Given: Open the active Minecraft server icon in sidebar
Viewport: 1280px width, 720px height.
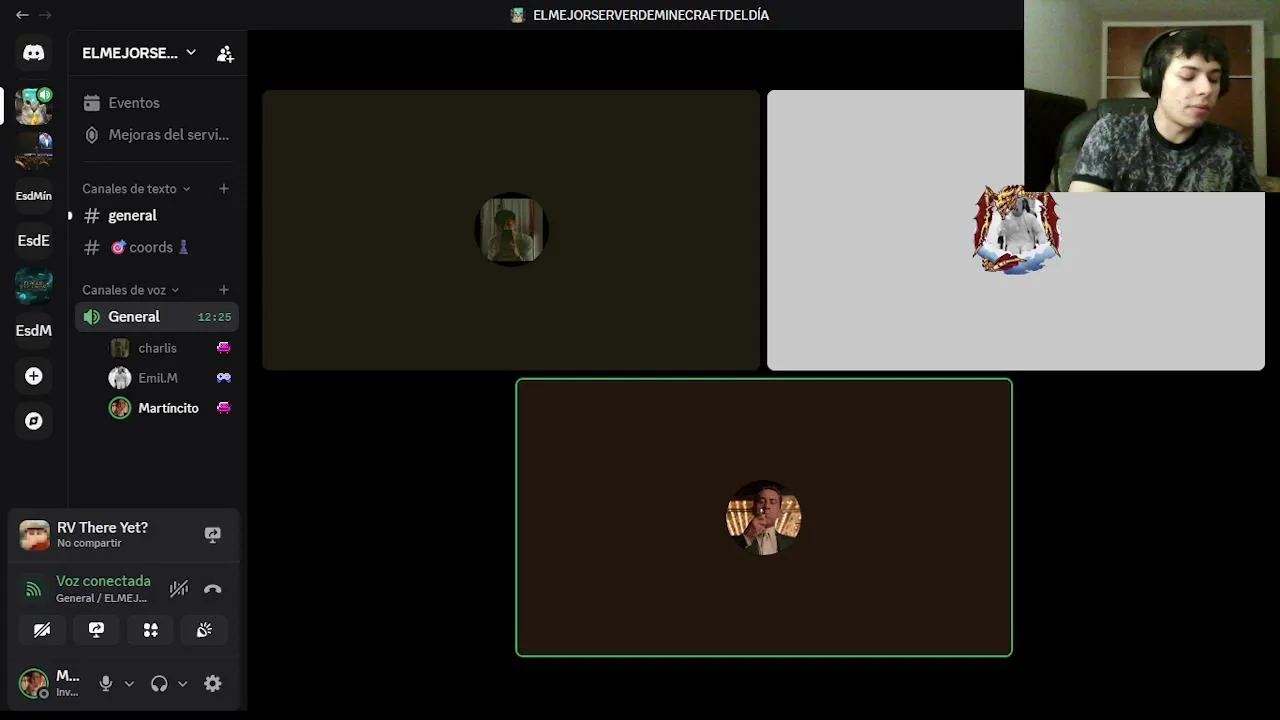Looking at the screenshot, I should pos(33,105).
